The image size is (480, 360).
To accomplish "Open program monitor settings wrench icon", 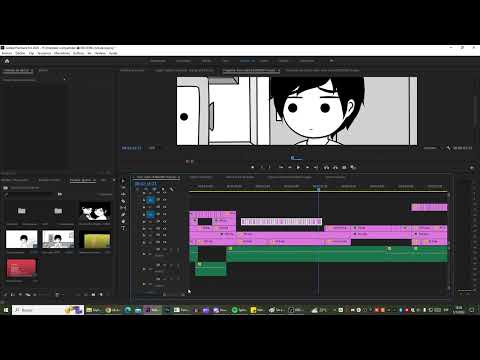I will (x=448, y=148).
